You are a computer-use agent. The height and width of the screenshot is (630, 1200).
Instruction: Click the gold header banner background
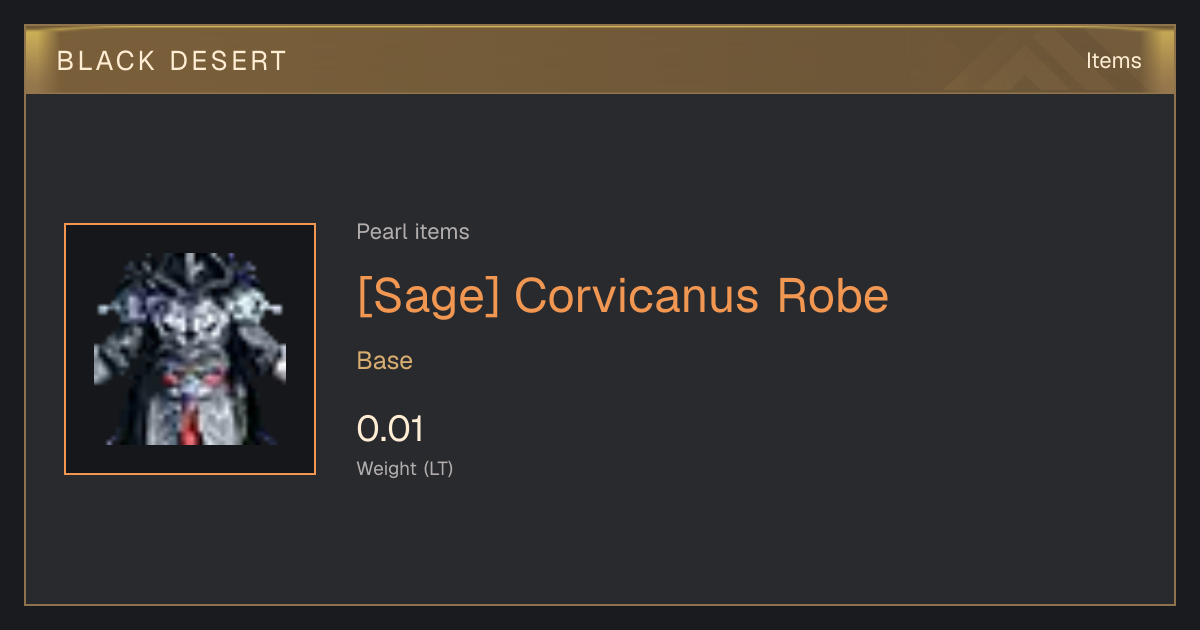tap(600, 61)
